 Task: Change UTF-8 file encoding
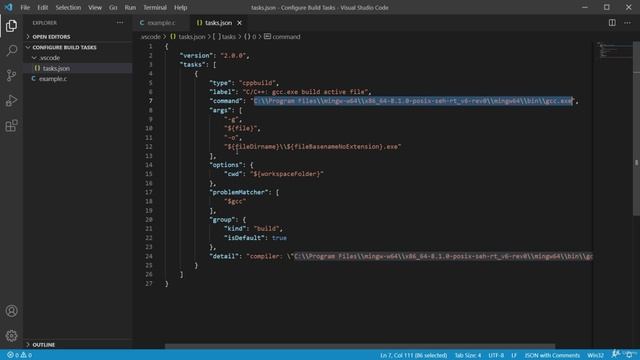pyautogui.click(x=496, y=355)
